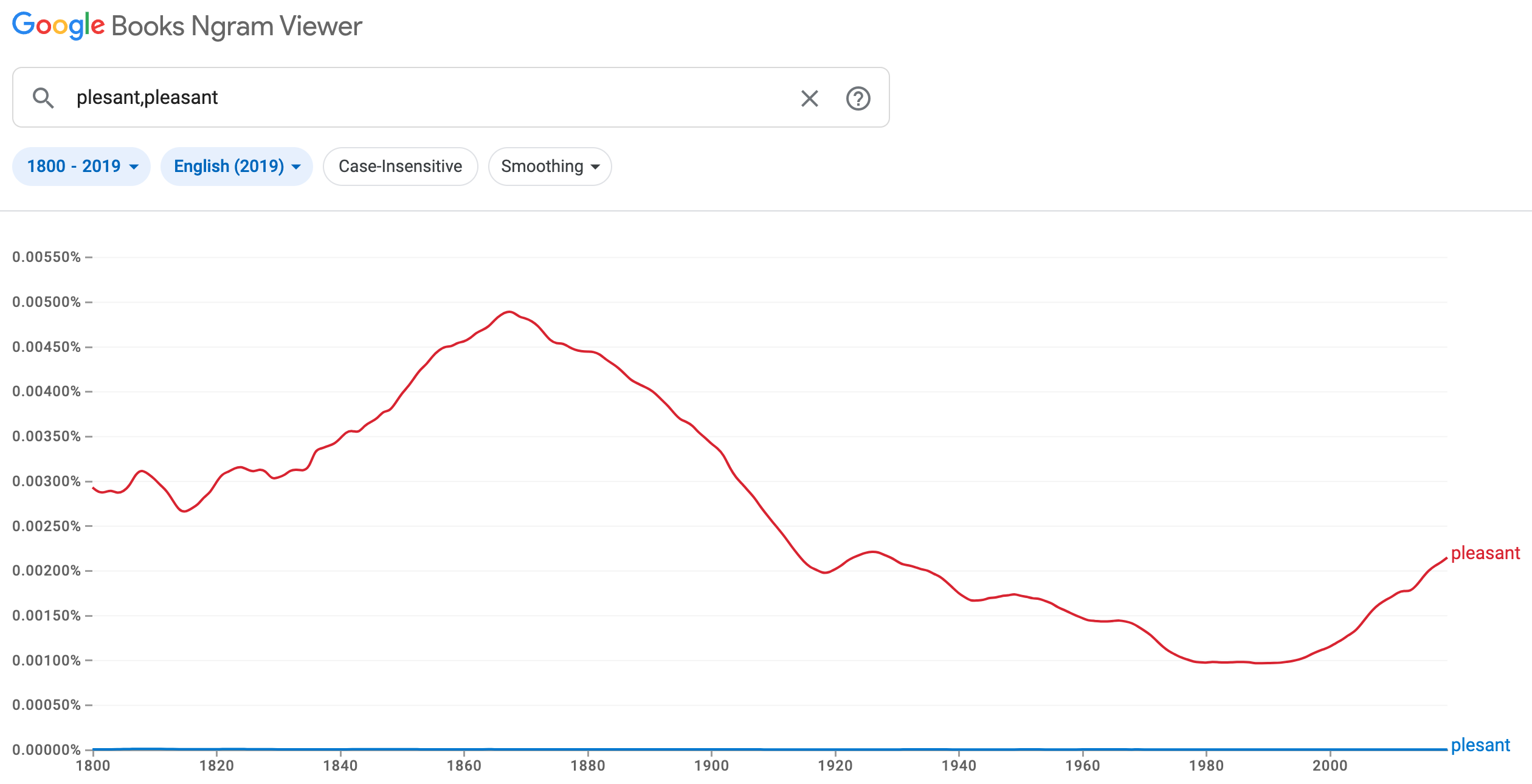Click the 1840 x-axis year label

(340, 766)
